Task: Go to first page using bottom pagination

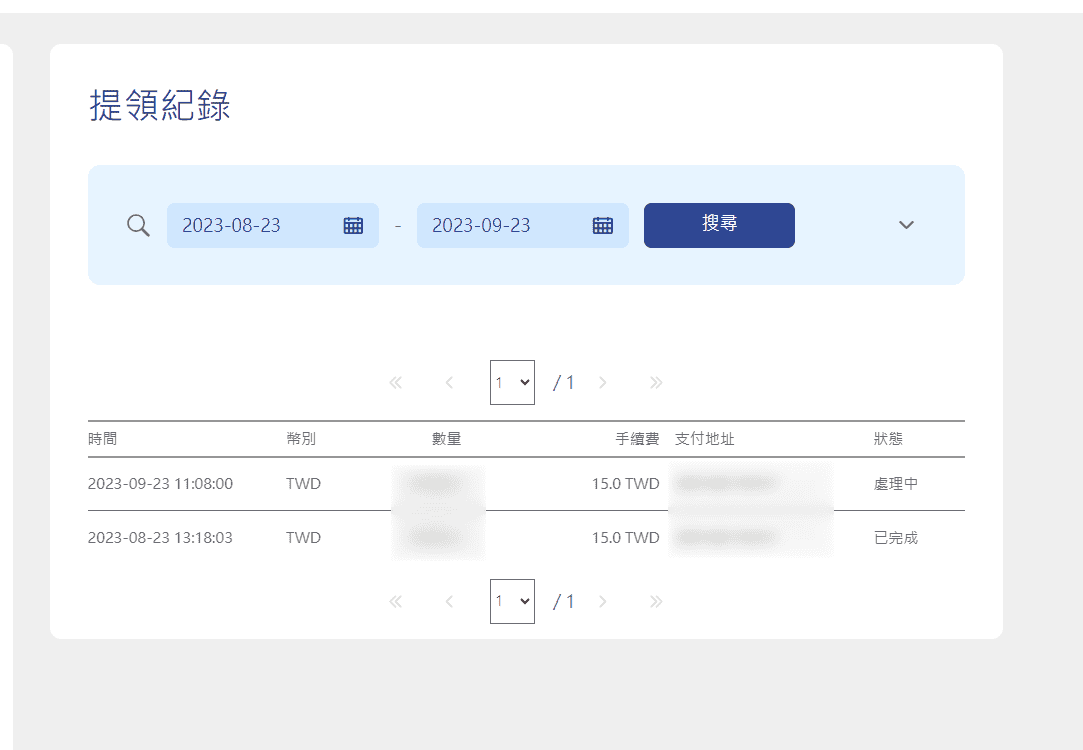Action: click(395, 602)
